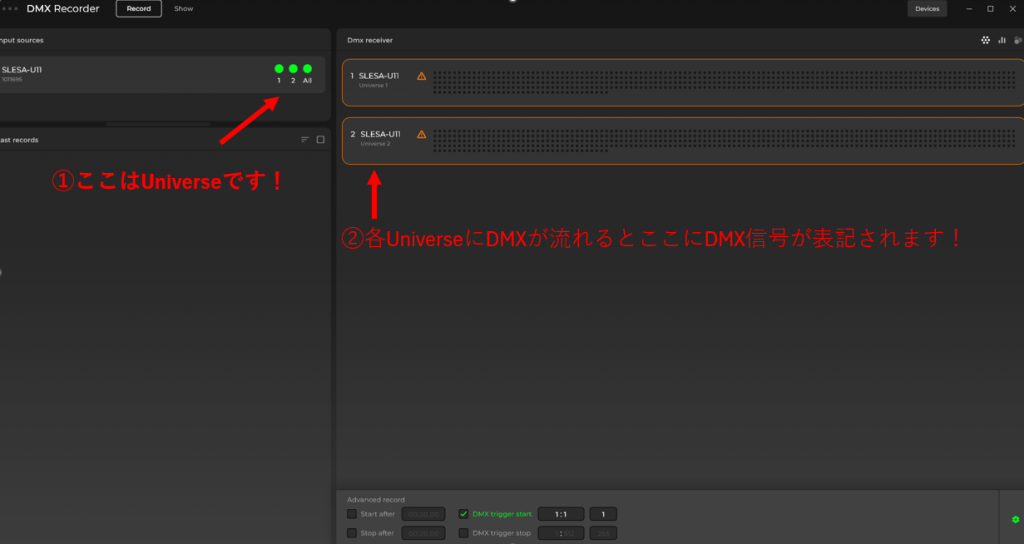Click warning icon on Universe 2 receiver
The height and width of the screenshot is (544, 1024).
[421, 134]
